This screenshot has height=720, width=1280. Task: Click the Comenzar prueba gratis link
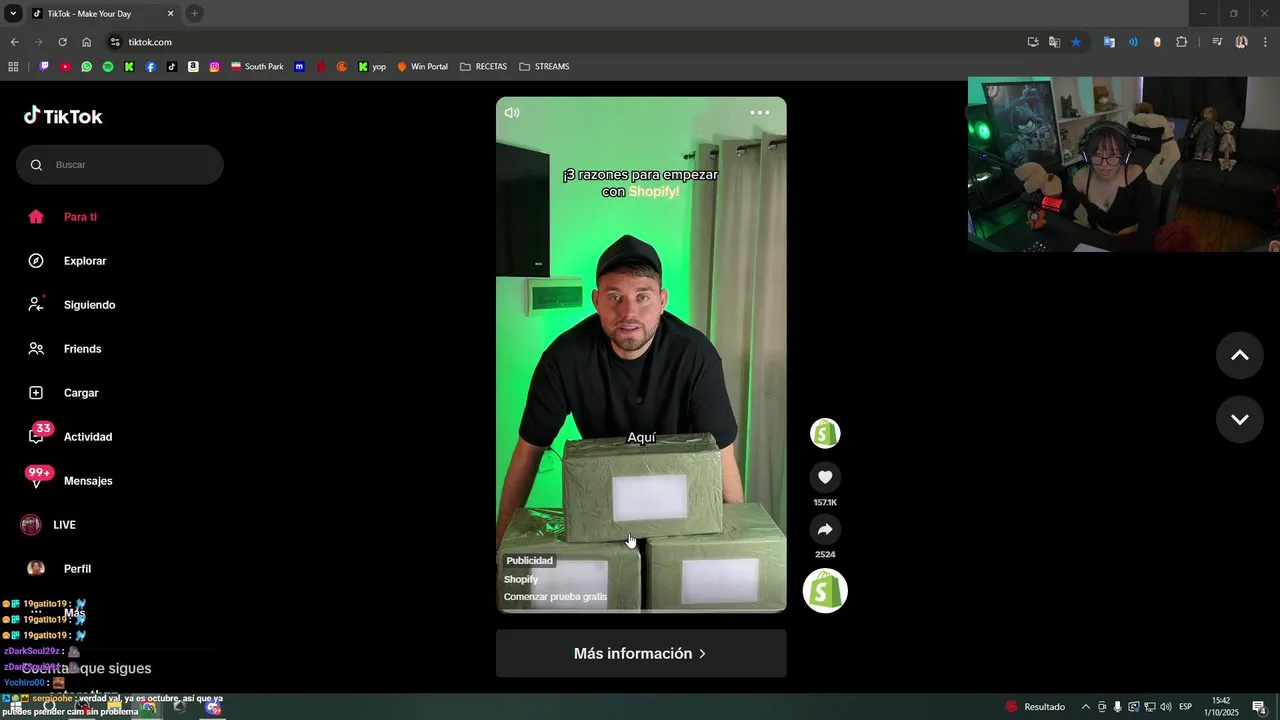(555, 597)
